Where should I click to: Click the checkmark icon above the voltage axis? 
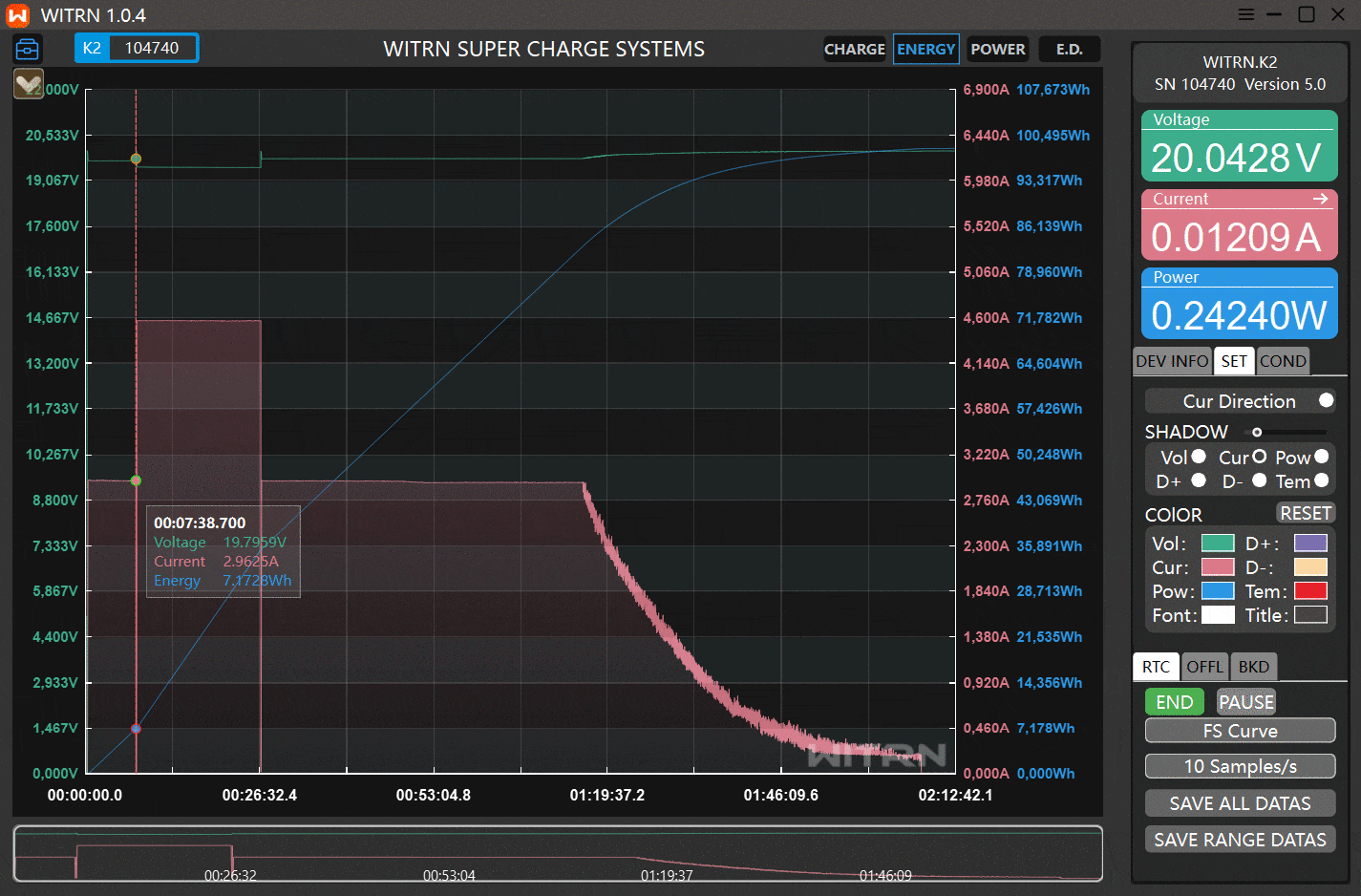coord(29,84)
